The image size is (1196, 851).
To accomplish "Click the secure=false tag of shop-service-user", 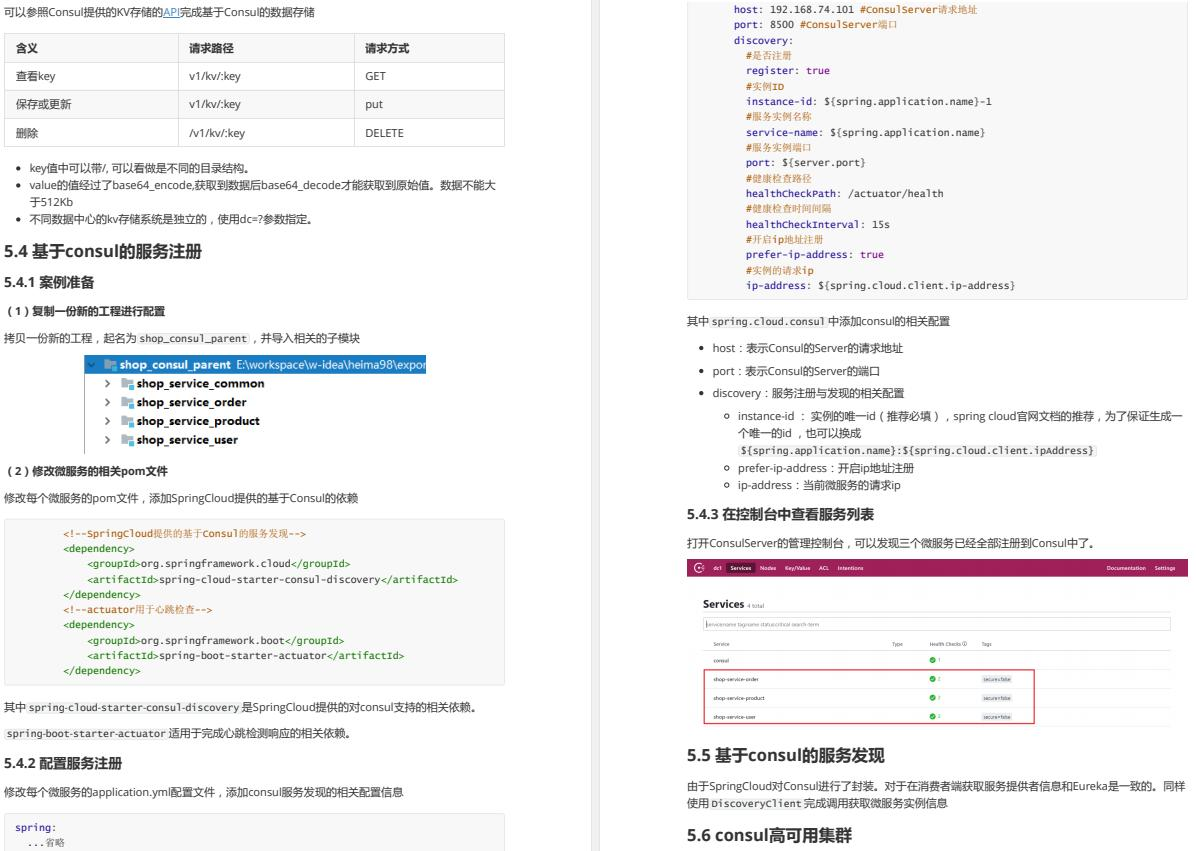I will (996, 717).
